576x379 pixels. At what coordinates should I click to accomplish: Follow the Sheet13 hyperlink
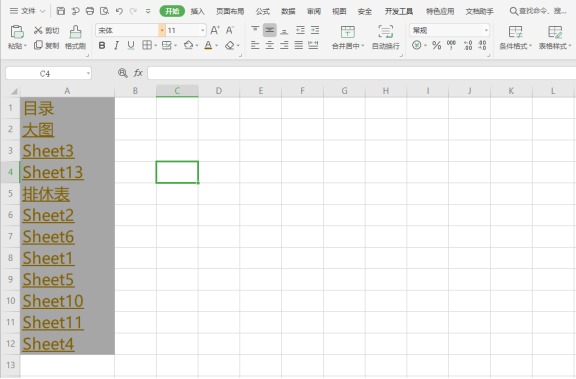53,172
